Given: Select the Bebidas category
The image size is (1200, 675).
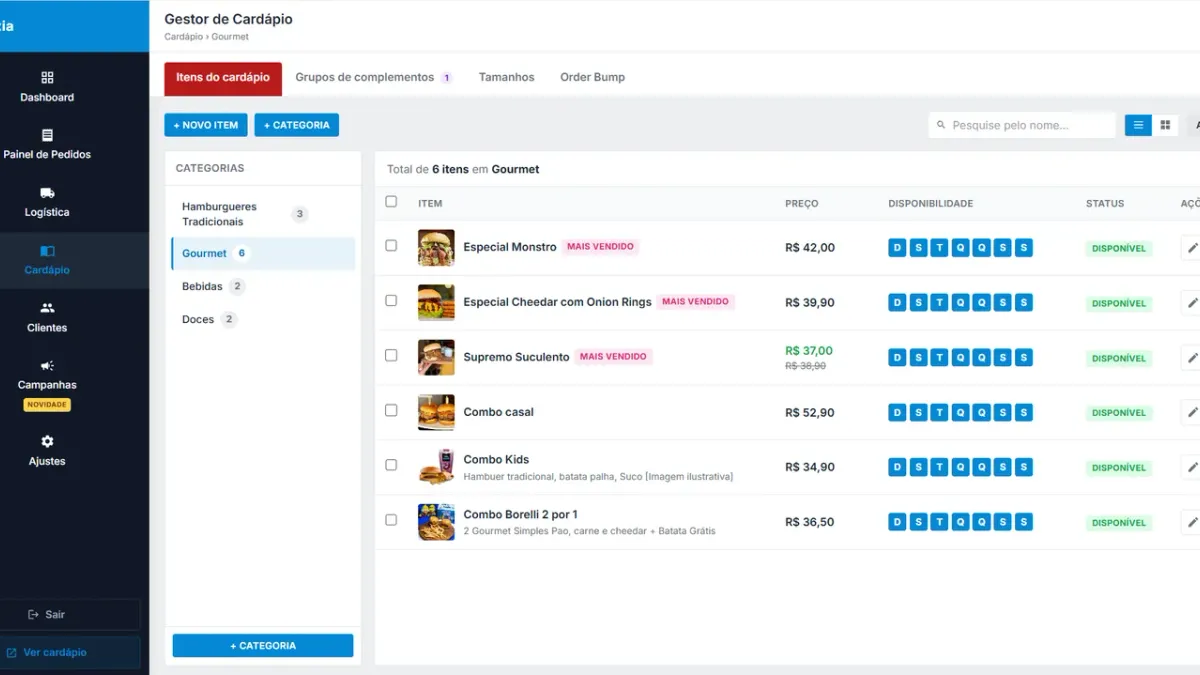Looking at the screenshot, I should pyautogui.click(x=263, y=287).
